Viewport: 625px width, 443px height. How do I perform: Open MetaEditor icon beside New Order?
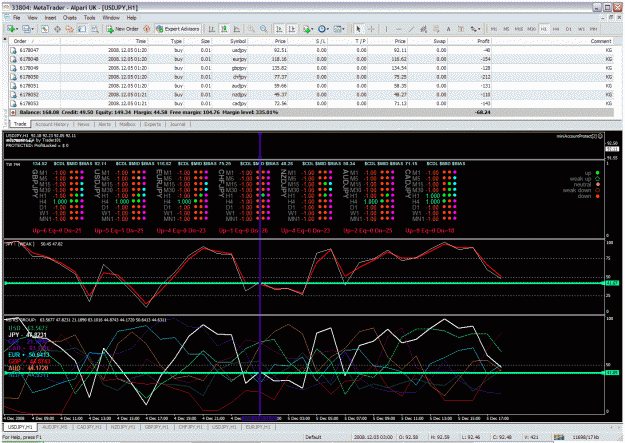click(147, 29)
